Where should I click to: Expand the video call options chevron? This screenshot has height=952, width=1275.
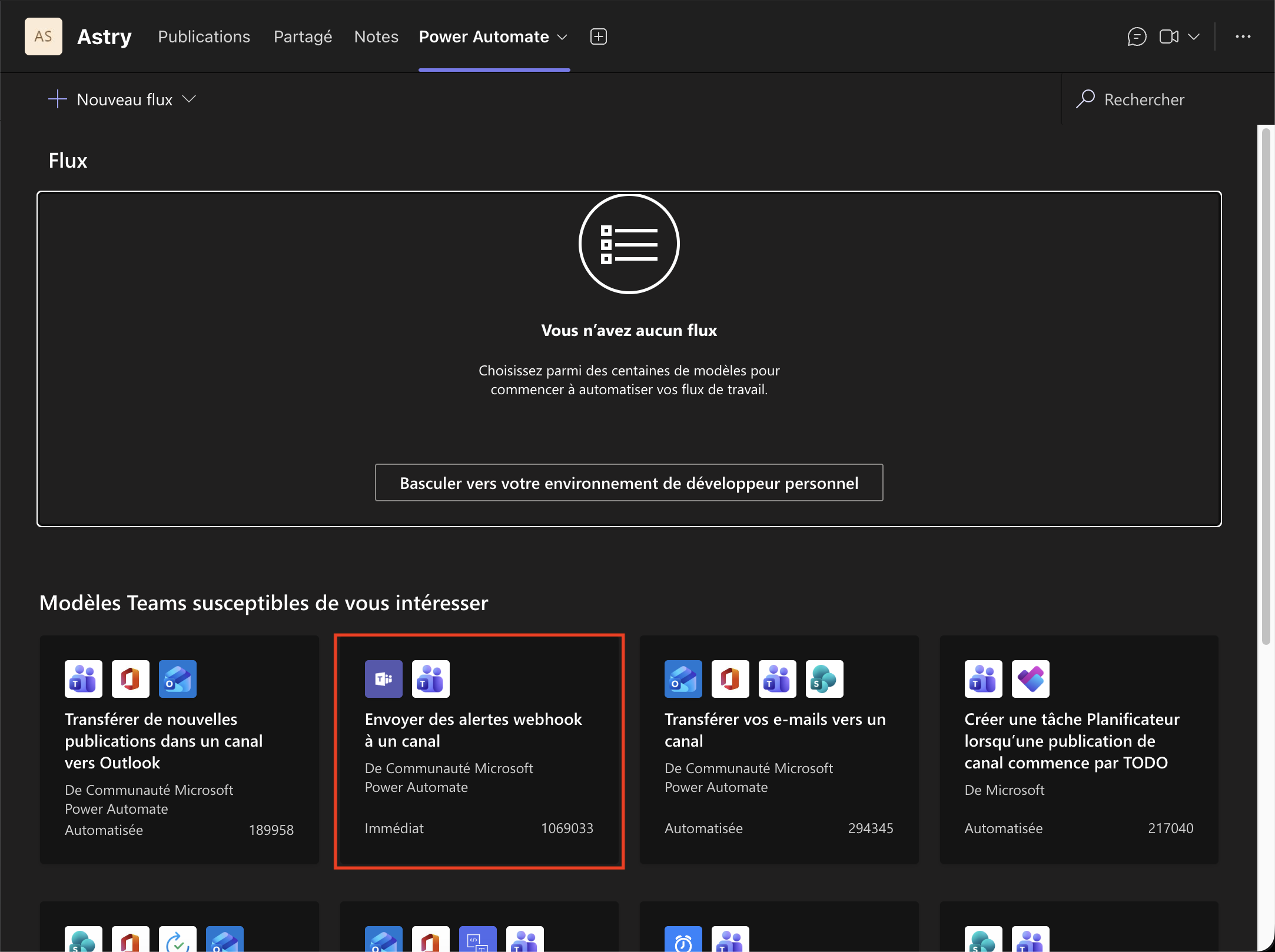point(1195,36)
